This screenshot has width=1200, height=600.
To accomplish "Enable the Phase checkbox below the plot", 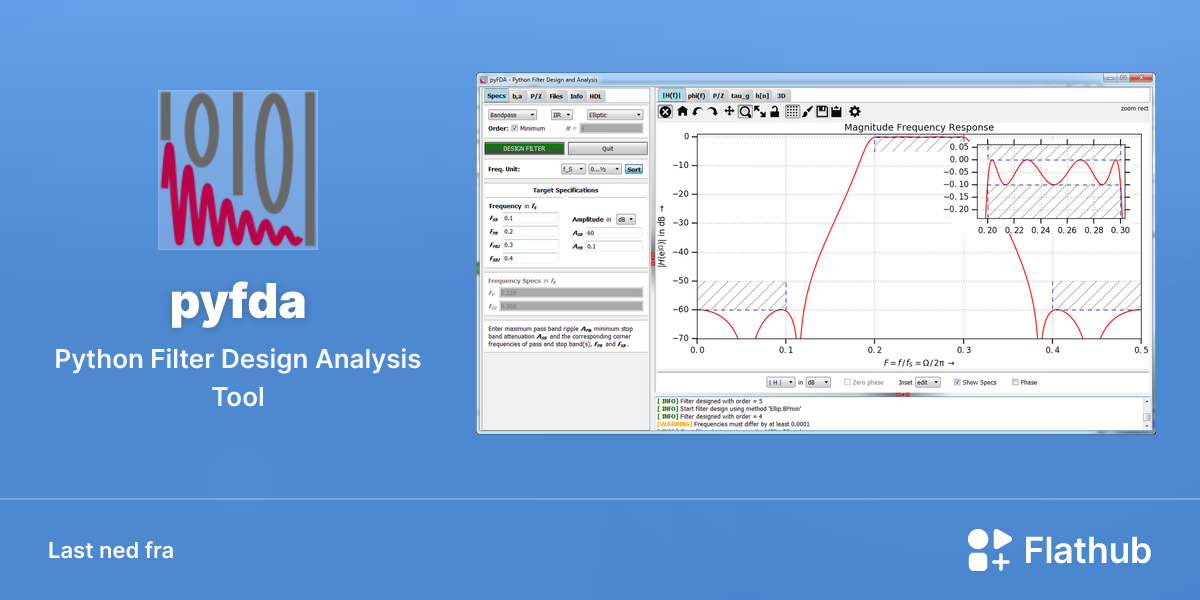I will 1016,382.
